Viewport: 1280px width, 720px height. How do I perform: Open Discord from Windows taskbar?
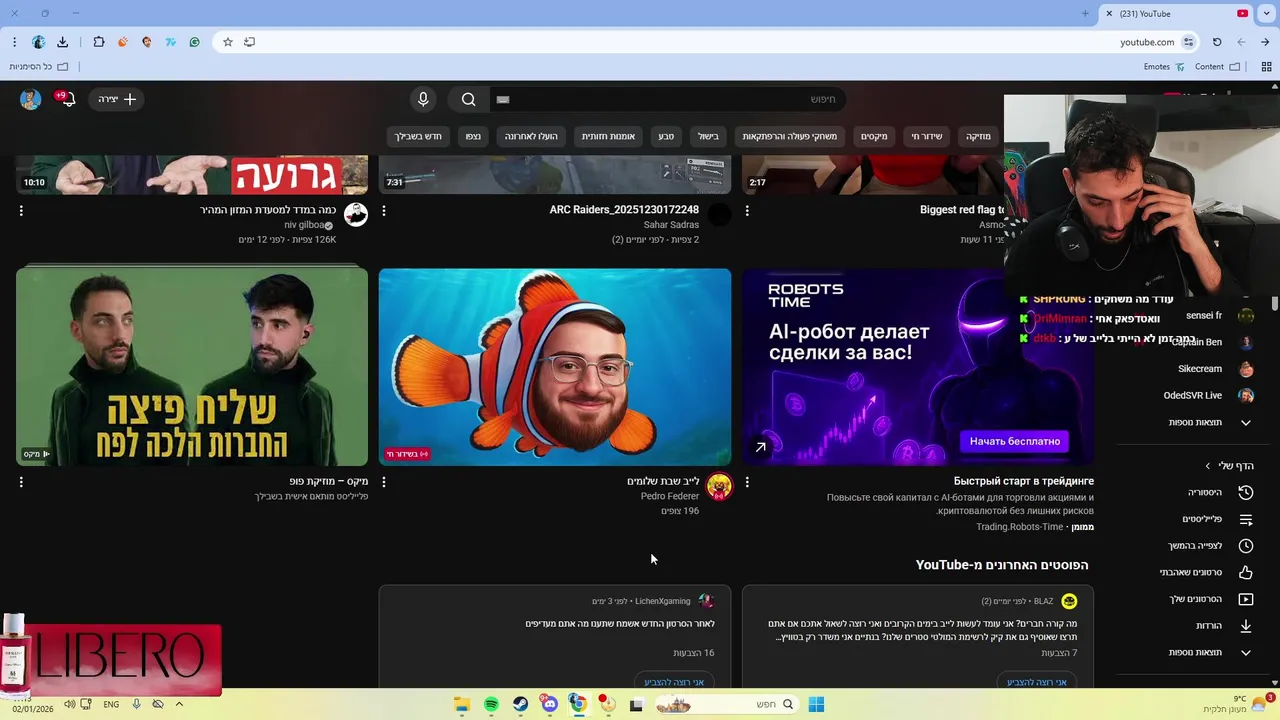pos(549,704)
